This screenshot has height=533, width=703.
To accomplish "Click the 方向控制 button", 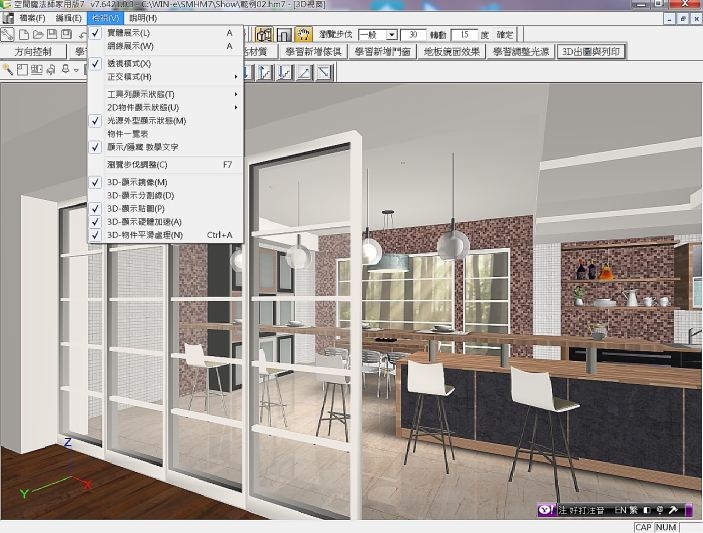I will tap(33, 52).
